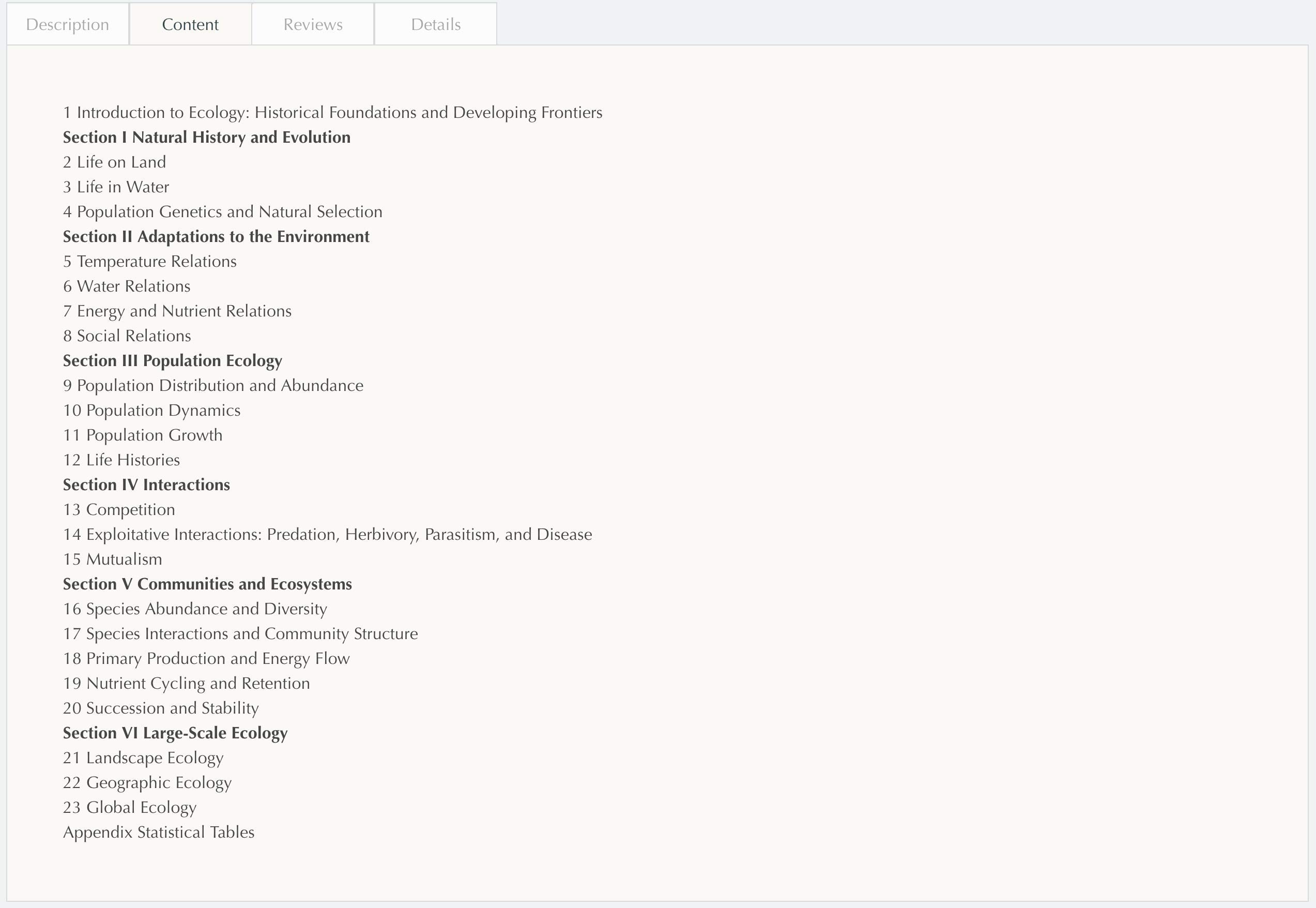
Task: Click 7 Energy and Nutrient Relations entry
Action: coord(177,311)
